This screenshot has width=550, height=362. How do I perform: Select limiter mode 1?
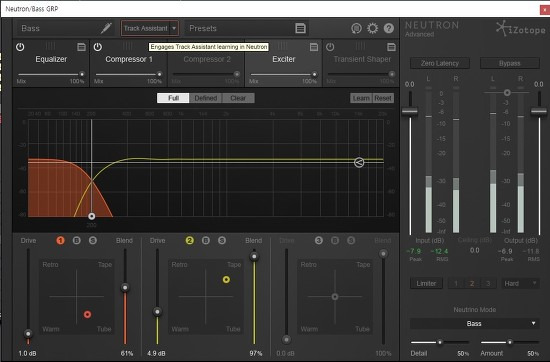[456, 283]
